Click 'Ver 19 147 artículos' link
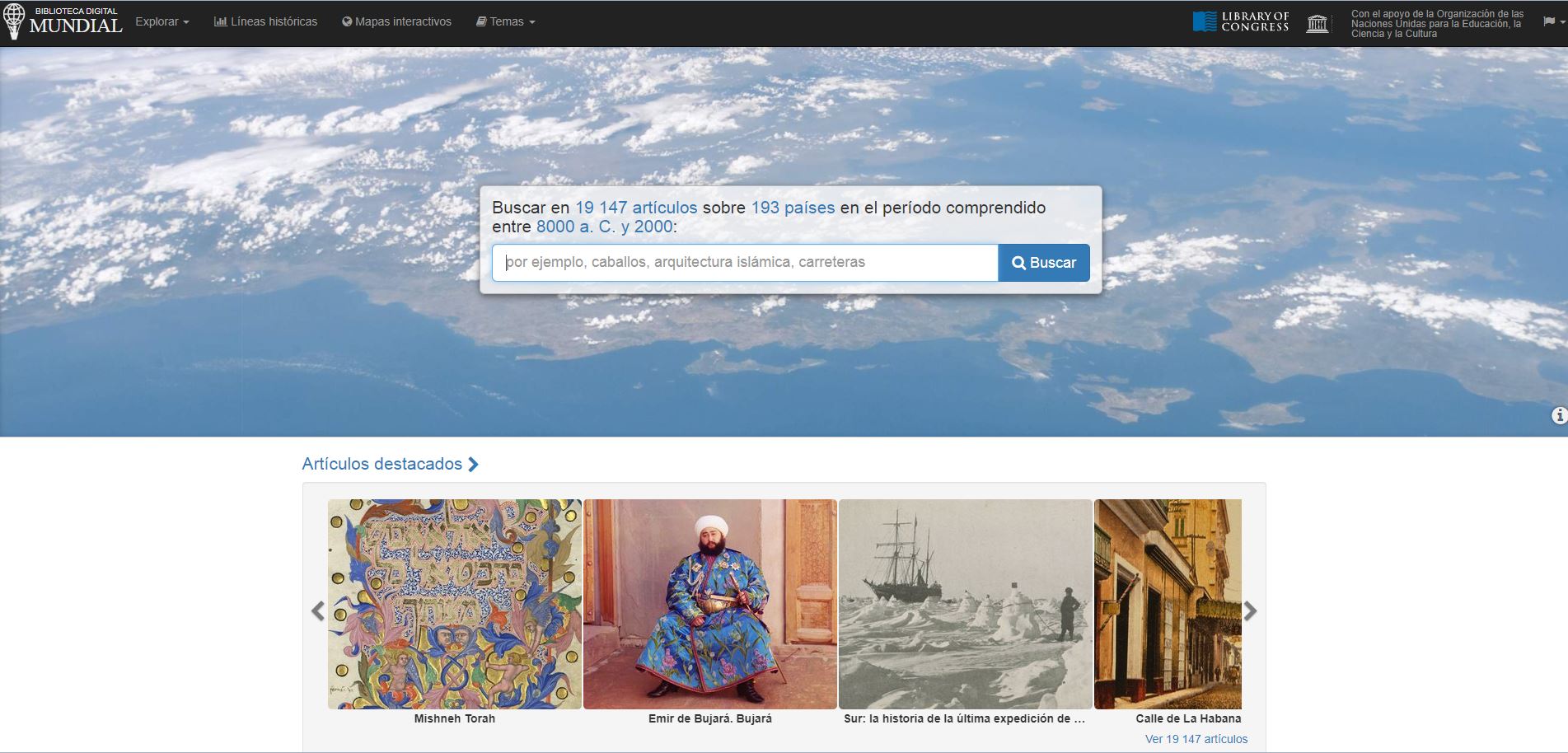 (x=1196, y=739)
